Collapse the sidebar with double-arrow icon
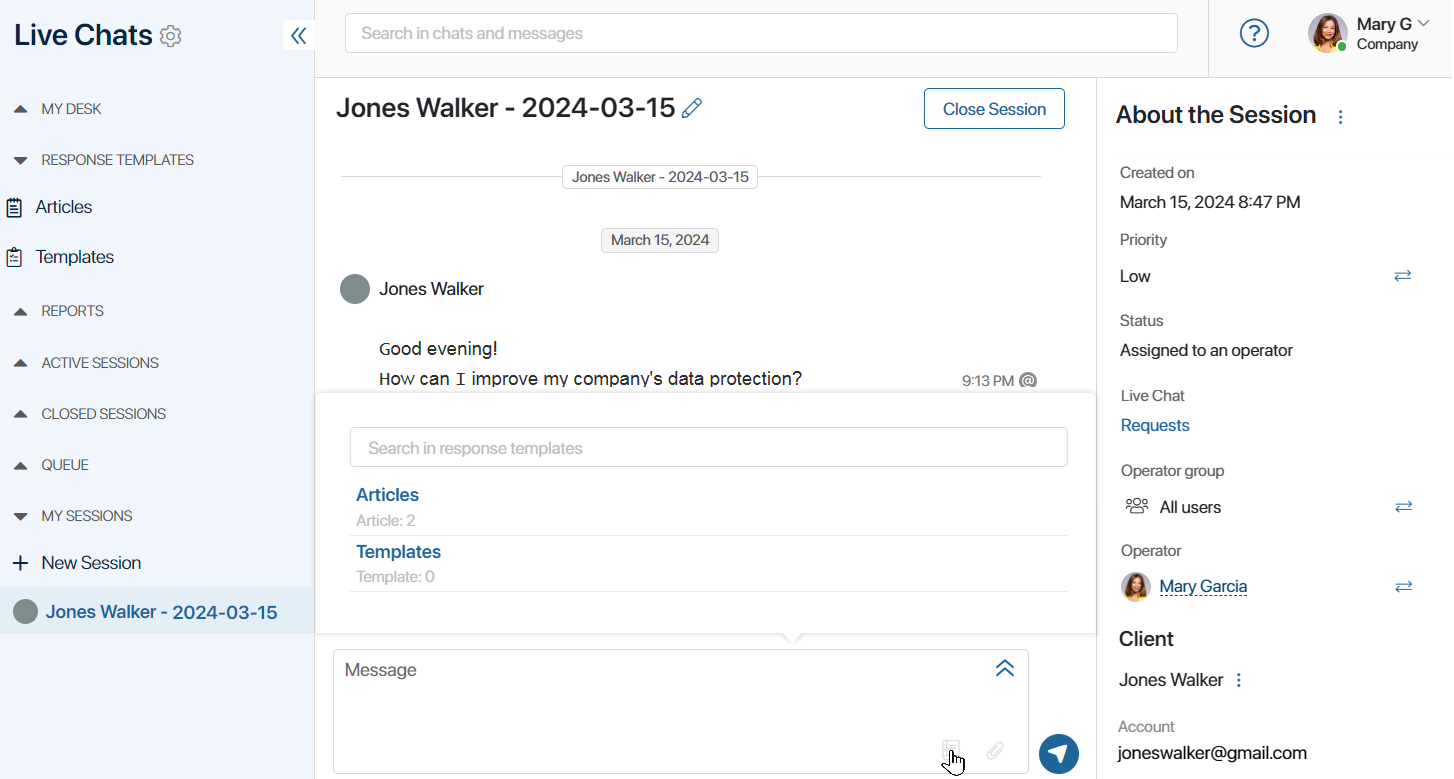The image size is (1454, 779). point(298,36)
